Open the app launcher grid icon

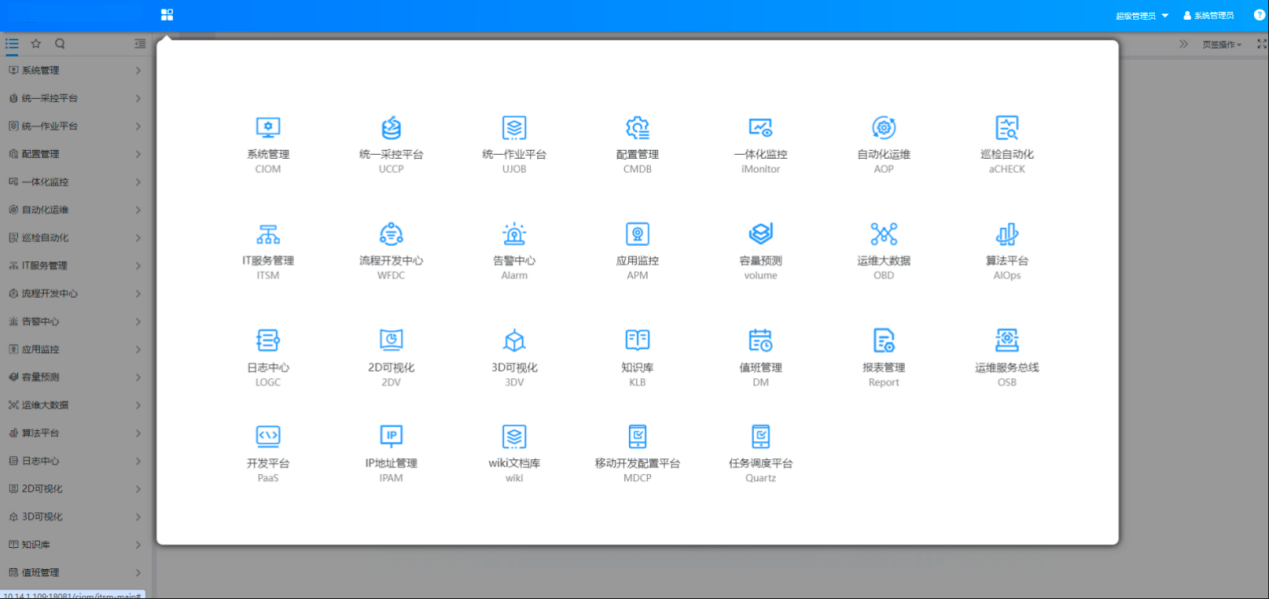point(166,14)
